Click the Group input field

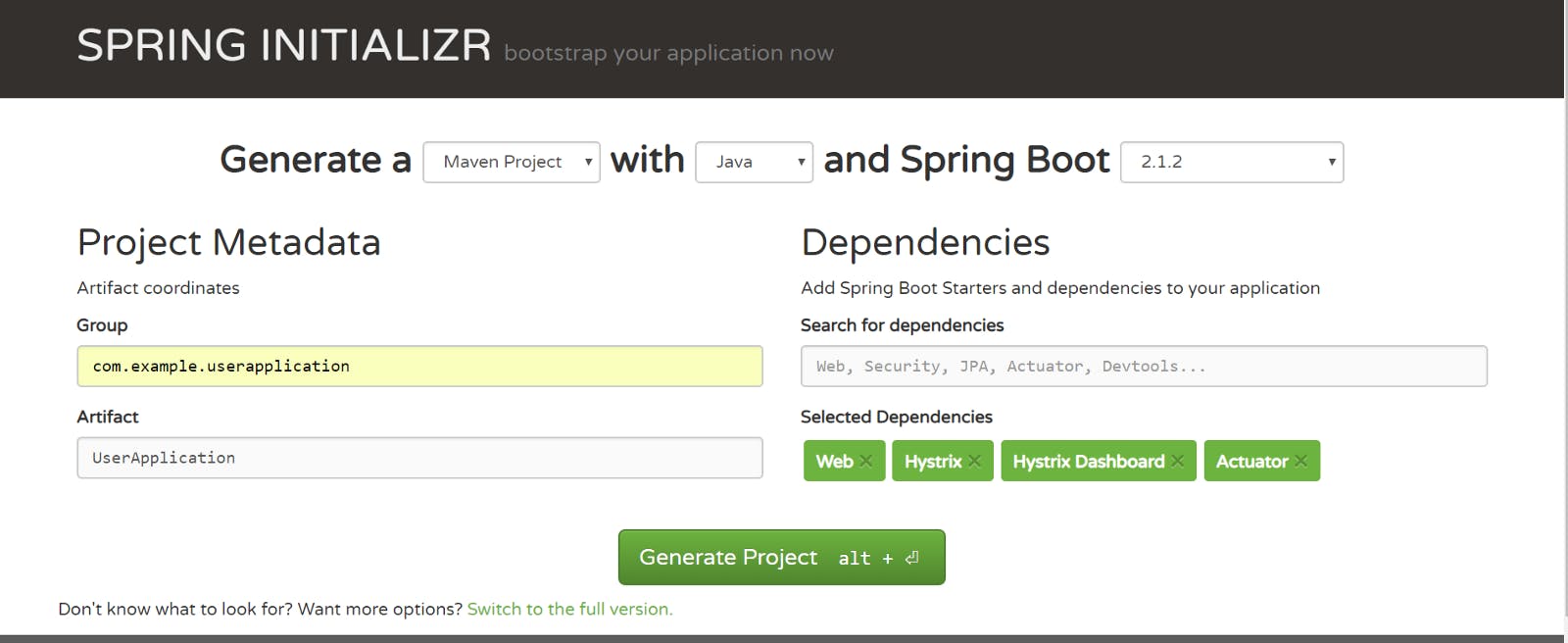point(419,366)
